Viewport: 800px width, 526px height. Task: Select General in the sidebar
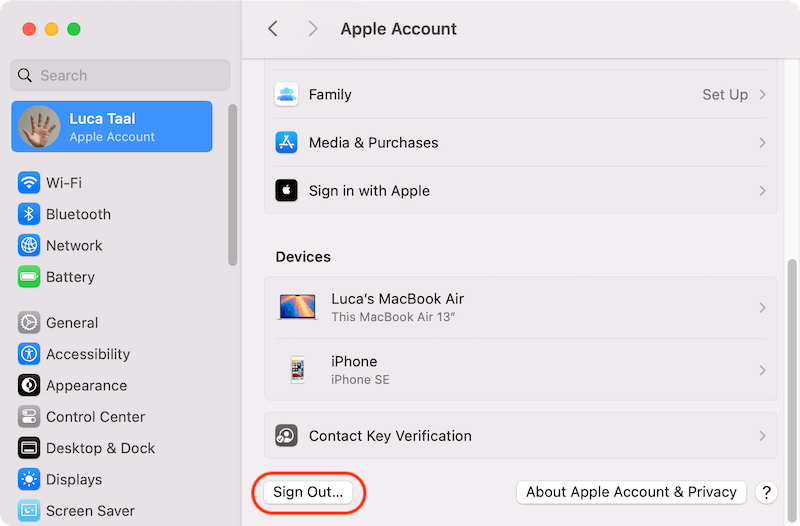pos(72,322)
